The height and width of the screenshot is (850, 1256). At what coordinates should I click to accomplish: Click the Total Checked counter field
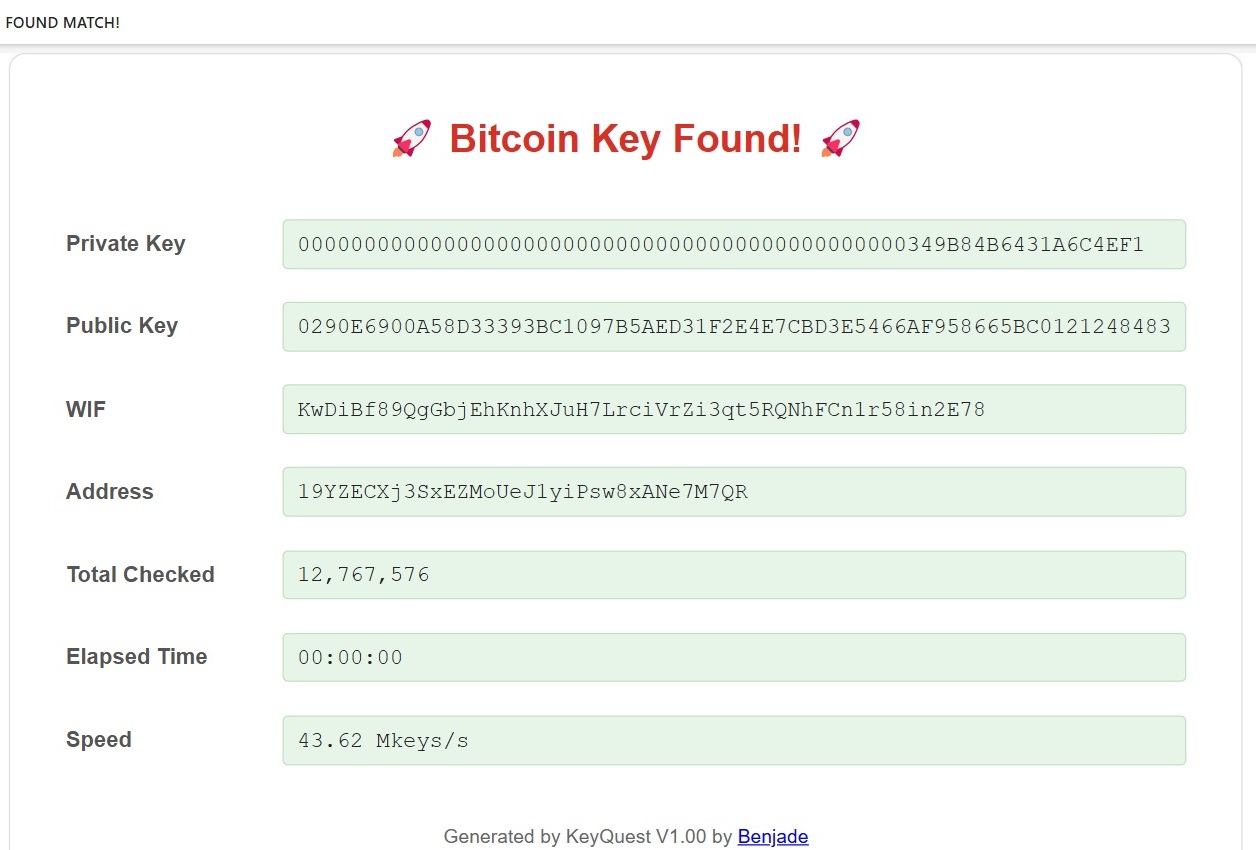tap(734, 574)
